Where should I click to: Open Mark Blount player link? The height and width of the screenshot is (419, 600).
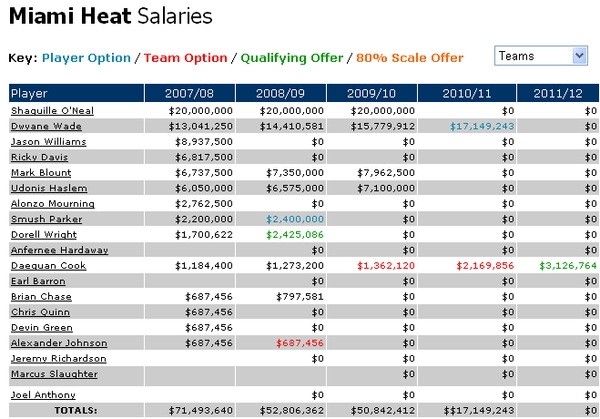click(41, 173)
